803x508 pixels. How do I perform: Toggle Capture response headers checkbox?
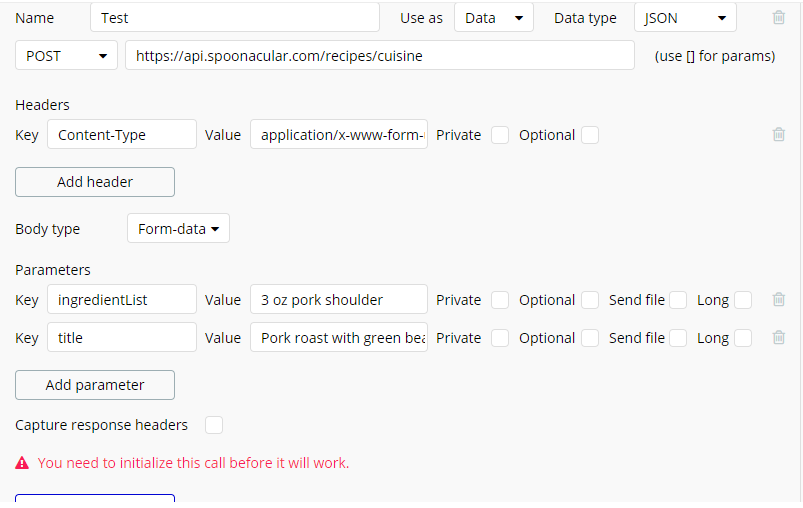coord(214,425)
